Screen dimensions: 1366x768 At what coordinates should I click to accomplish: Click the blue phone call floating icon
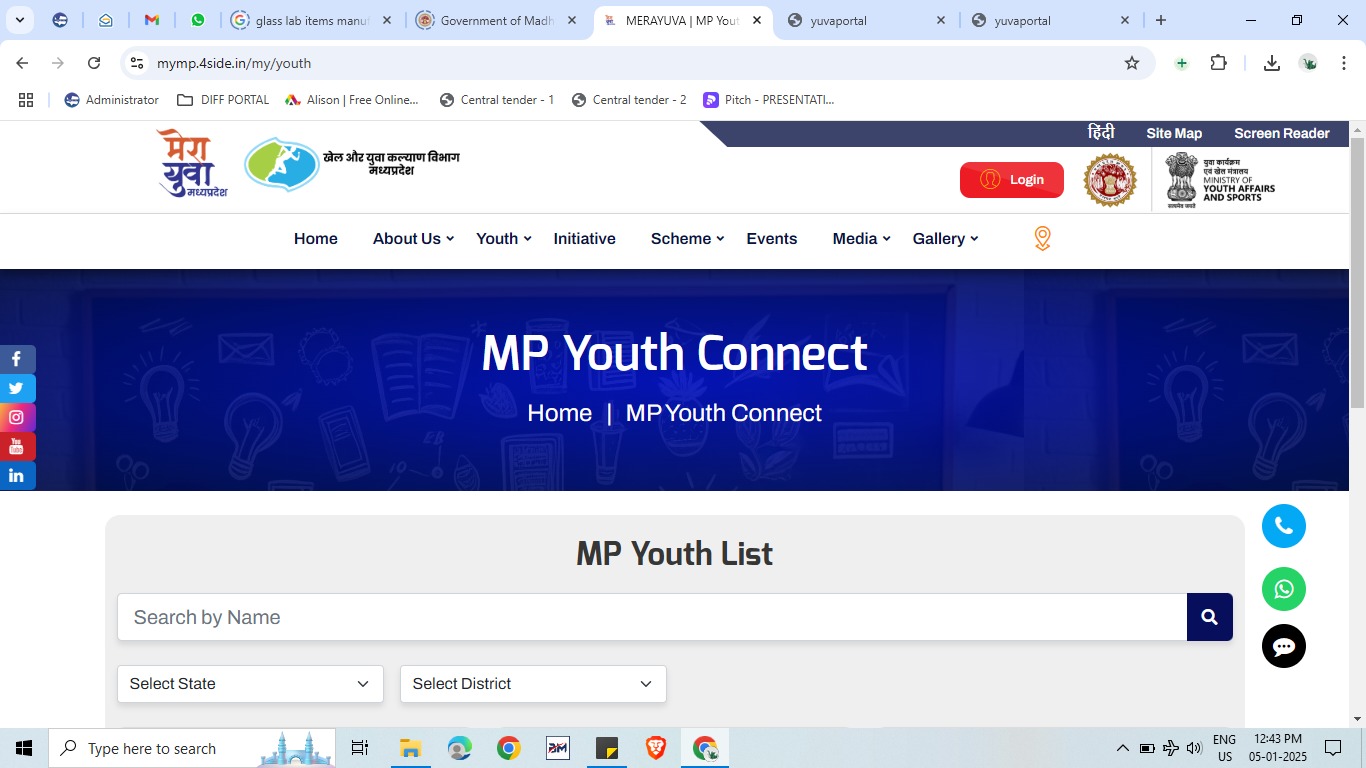point(1284,526)
